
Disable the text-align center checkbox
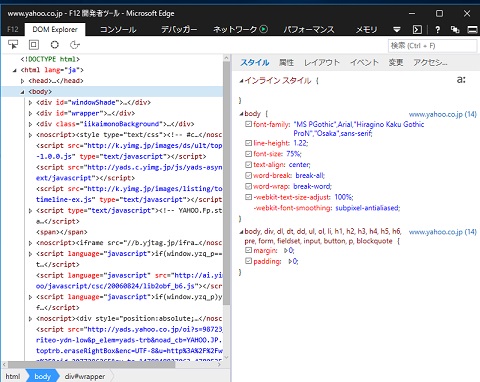pyautogui.click(x=248, y=165)
